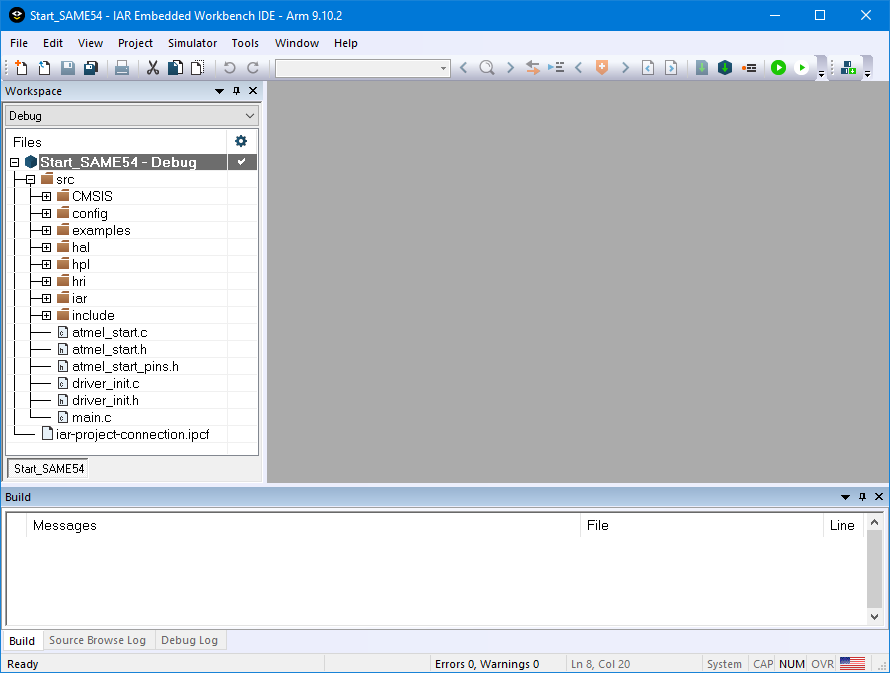
Task: Click the Debug without Downloading icon
Action: pyautogui.click(x=801, y=68)
